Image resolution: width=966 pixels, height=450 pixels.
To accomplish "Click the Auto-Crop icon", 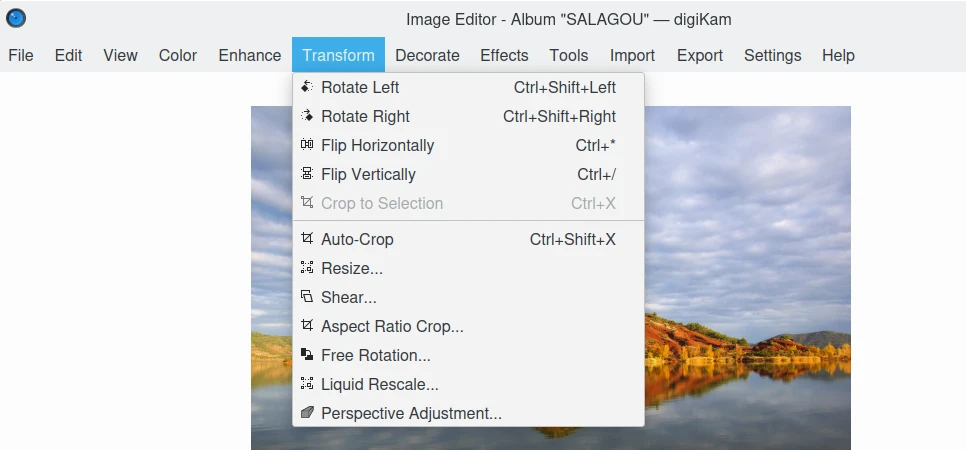I will pos(307,240).
